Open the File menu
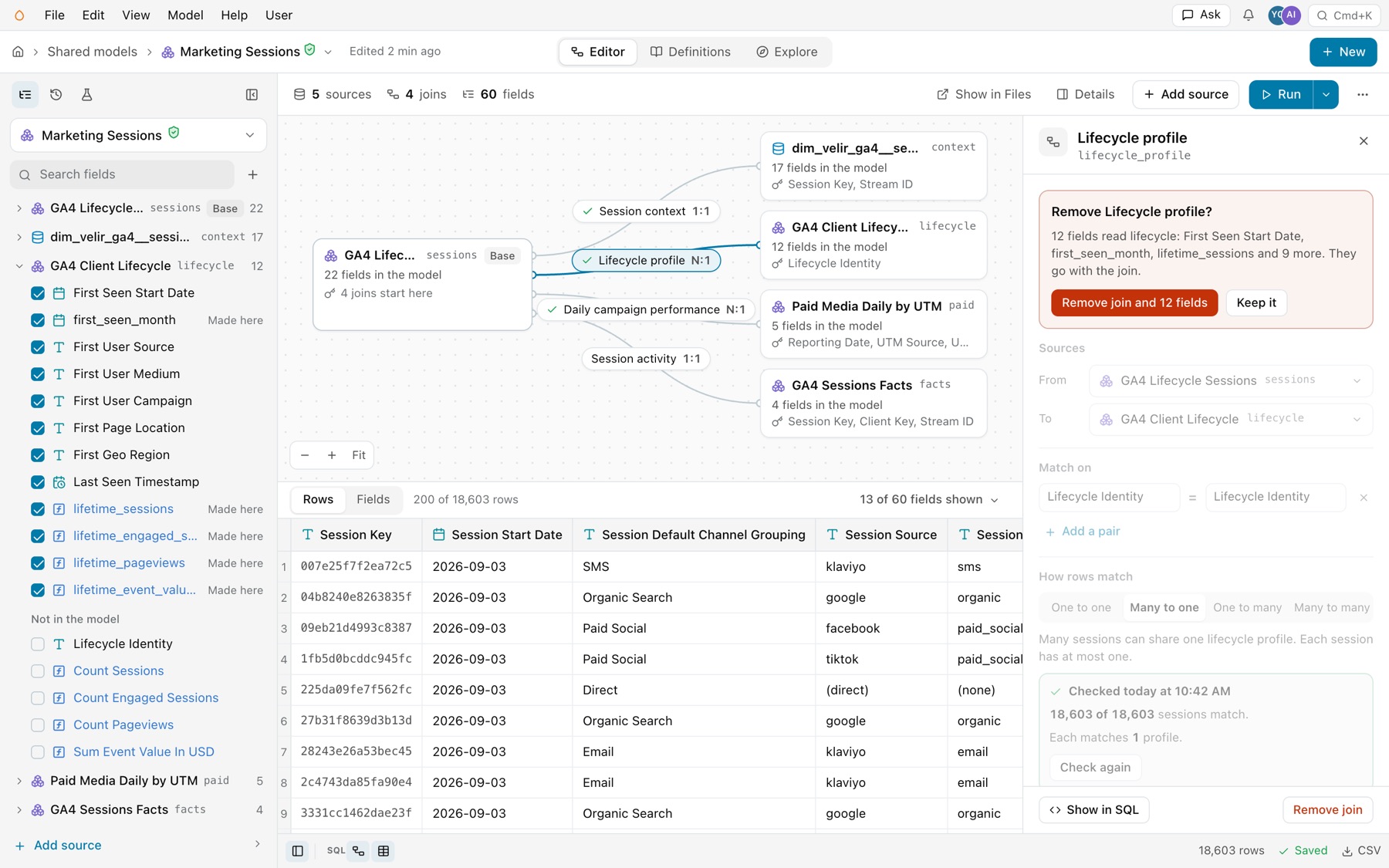The height and width of the screenshot is (868, 1389). point(54,15)
